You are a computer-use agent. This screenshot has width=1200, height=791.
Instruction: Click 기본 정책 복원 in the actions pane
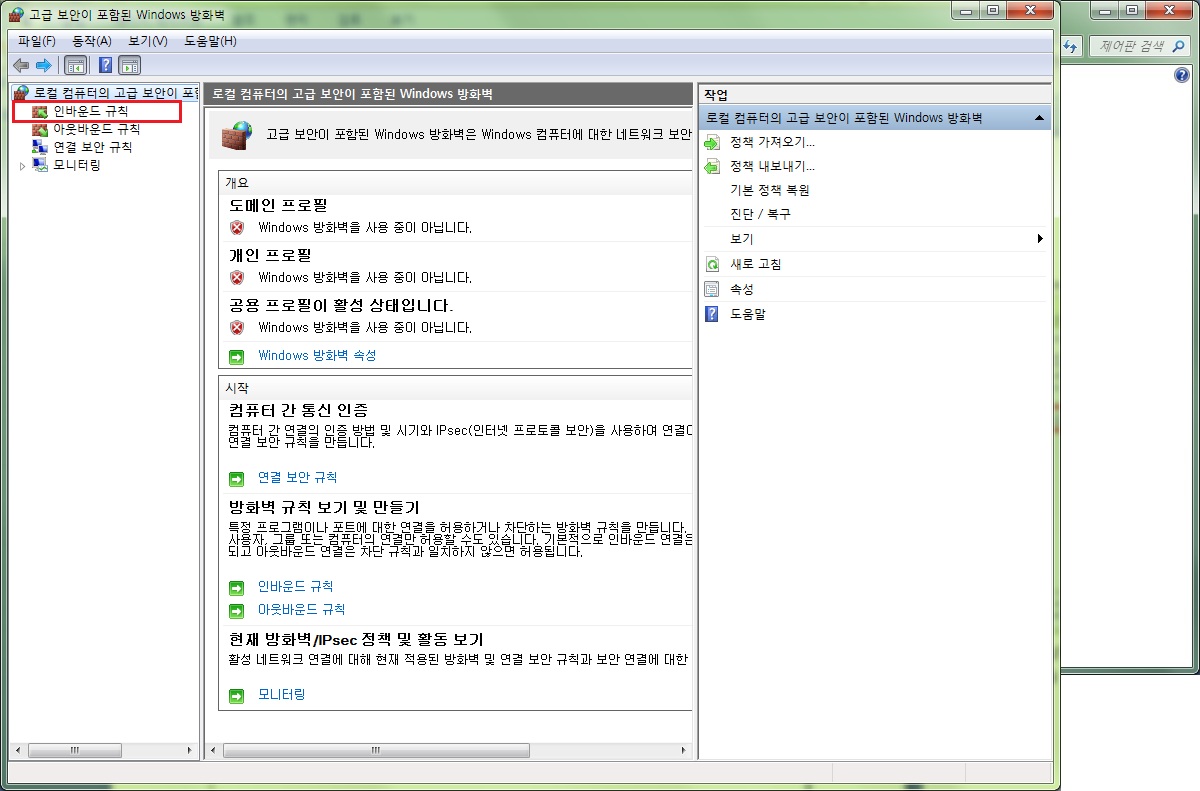770,190
